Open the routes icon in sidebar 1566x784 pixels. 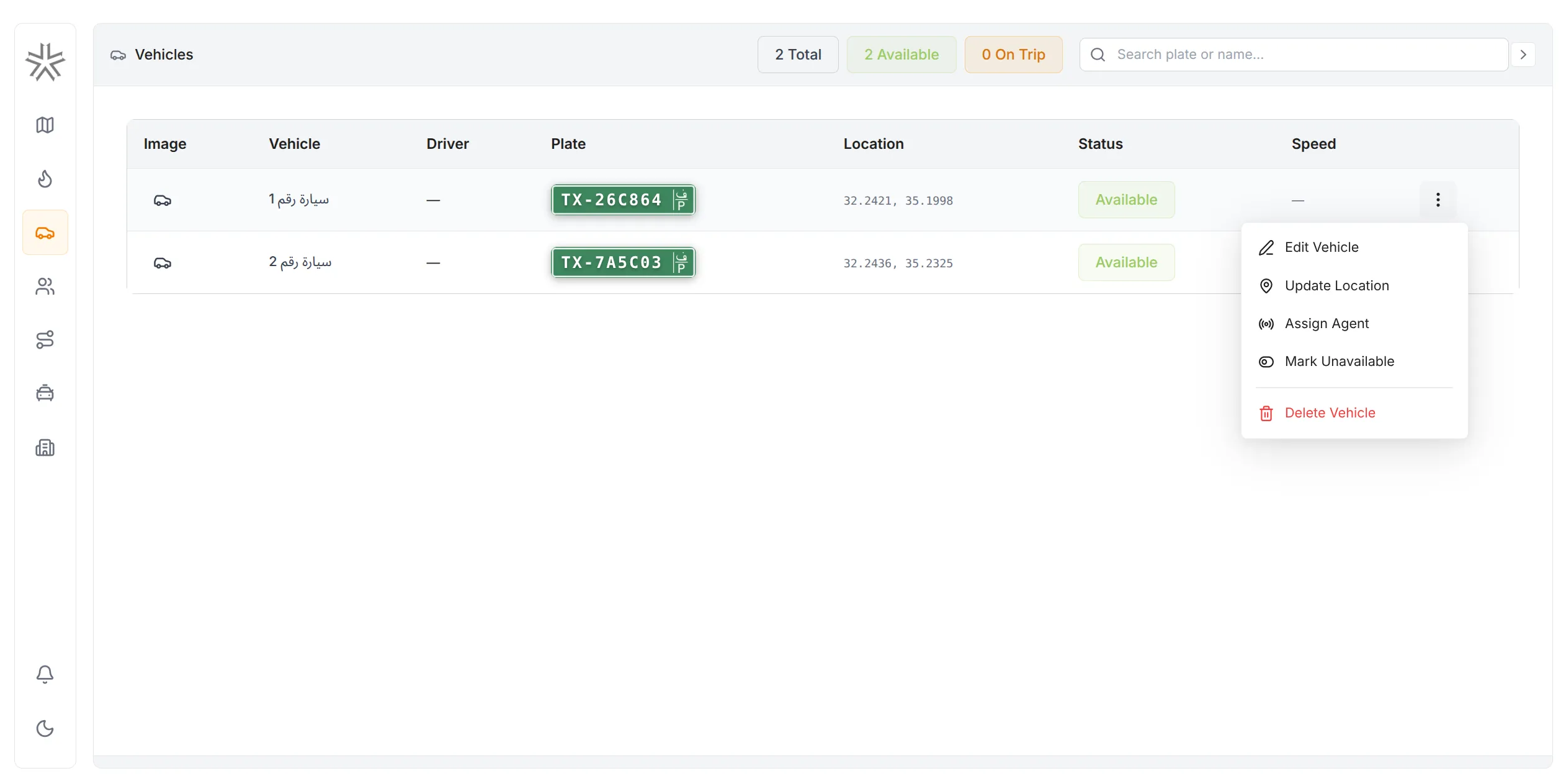tap(45, 339)
